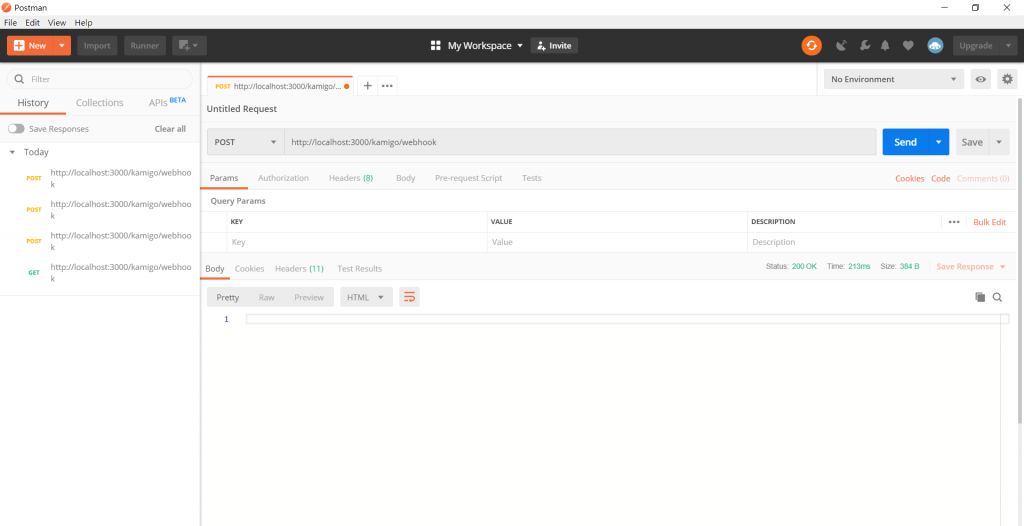
Task: Open the Save button dropdown arrow
Action: [999, 142]
